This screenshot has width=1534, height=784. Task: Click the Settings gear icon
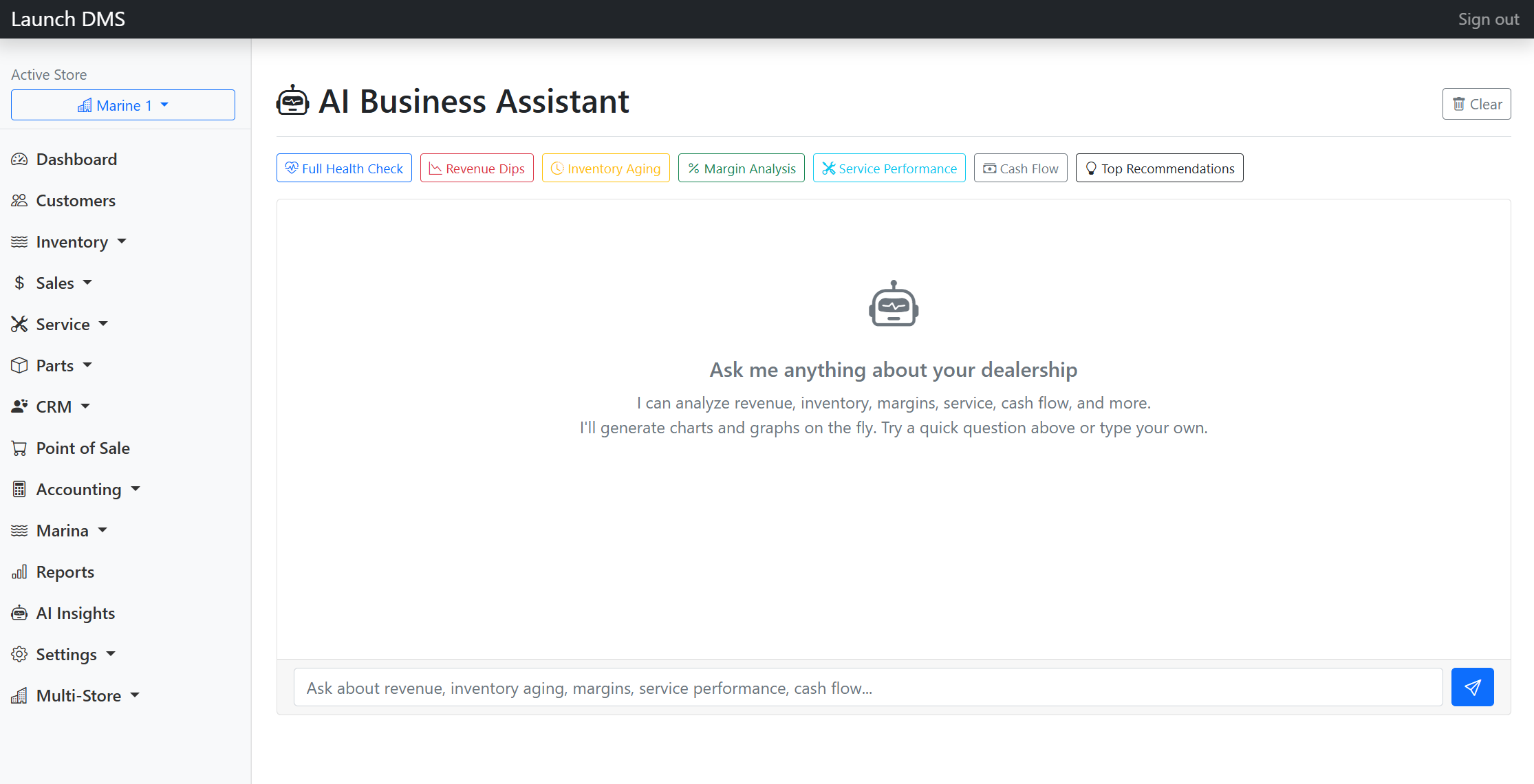click(x=19, y=655)
